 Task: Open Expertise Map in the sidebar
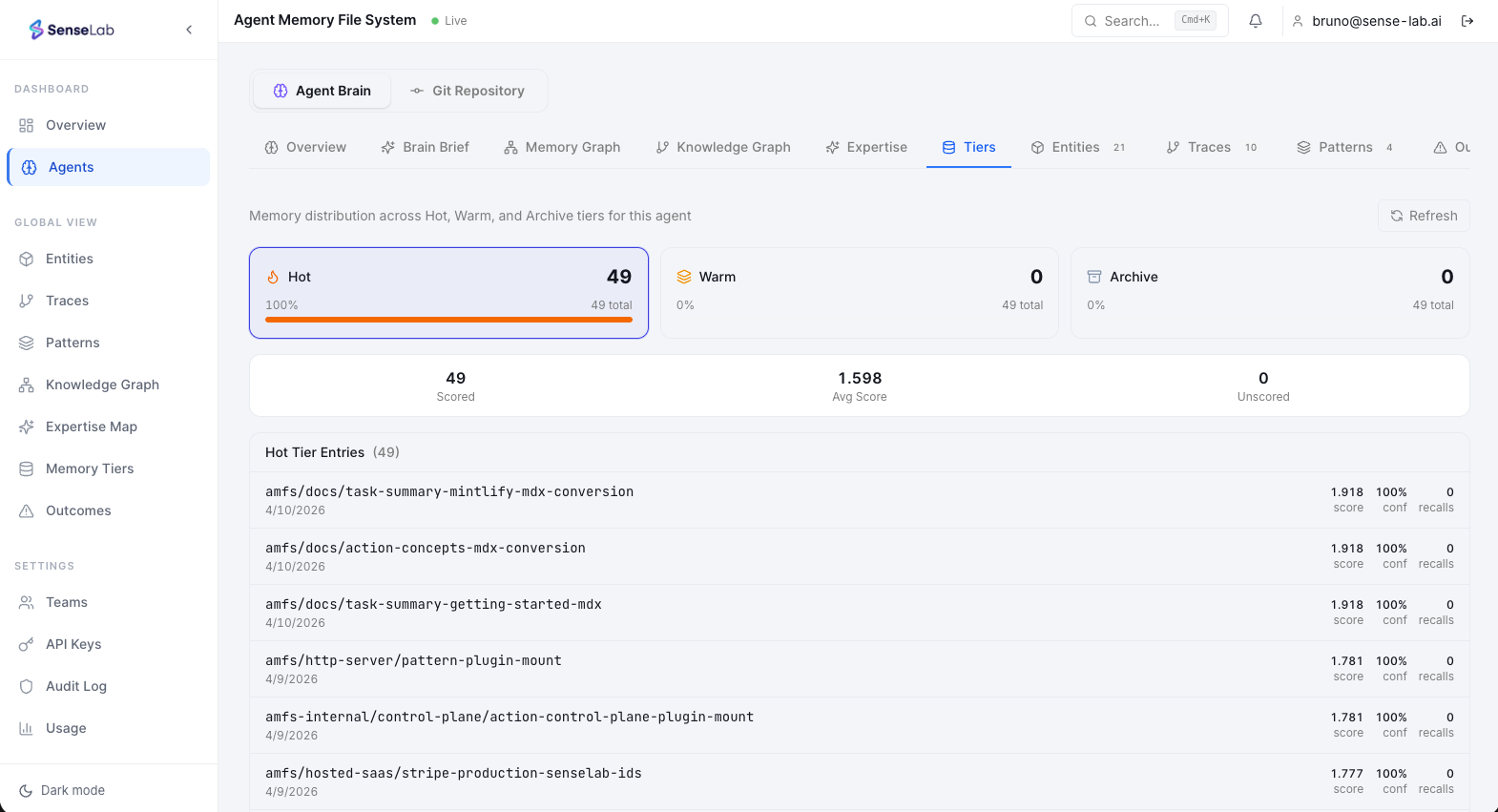click(x=91, y=427)
